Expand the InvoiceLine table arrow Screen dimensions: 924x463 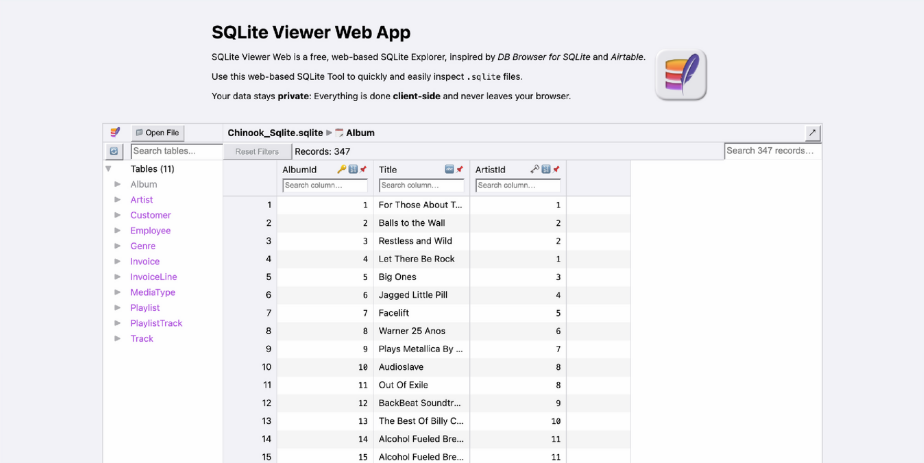(x=118, y=277)
